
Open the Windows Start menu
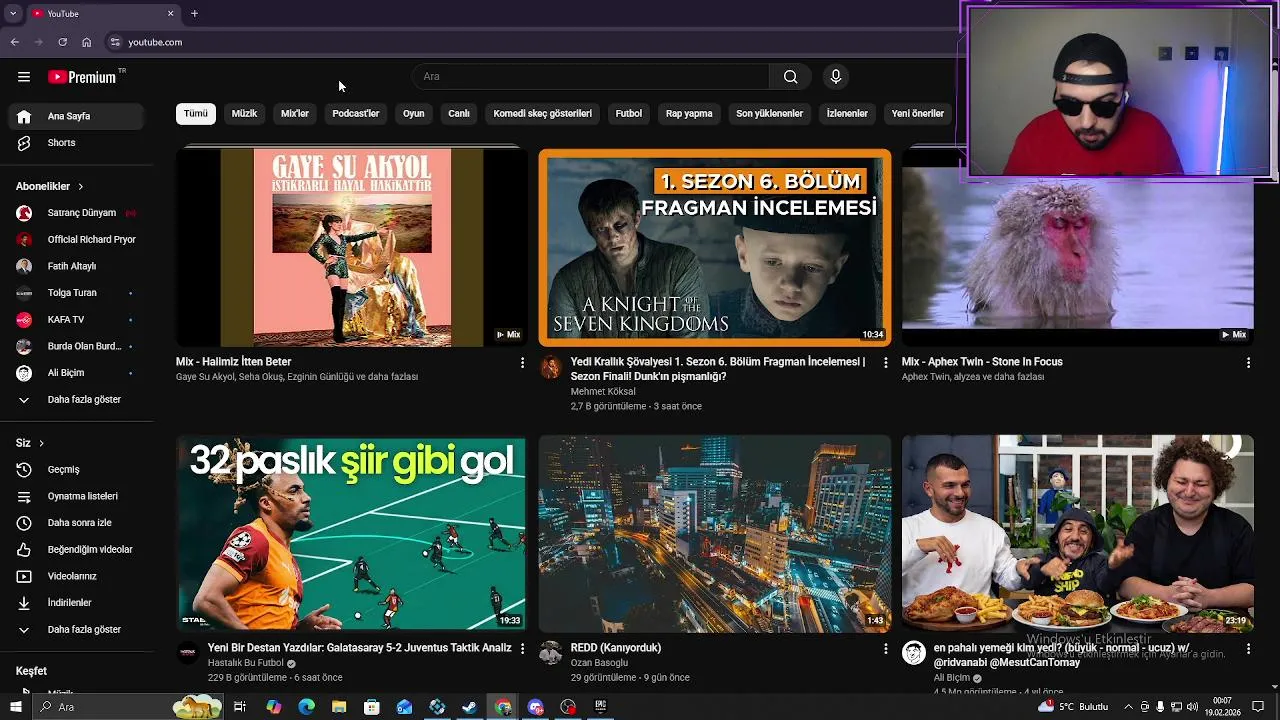15,707
